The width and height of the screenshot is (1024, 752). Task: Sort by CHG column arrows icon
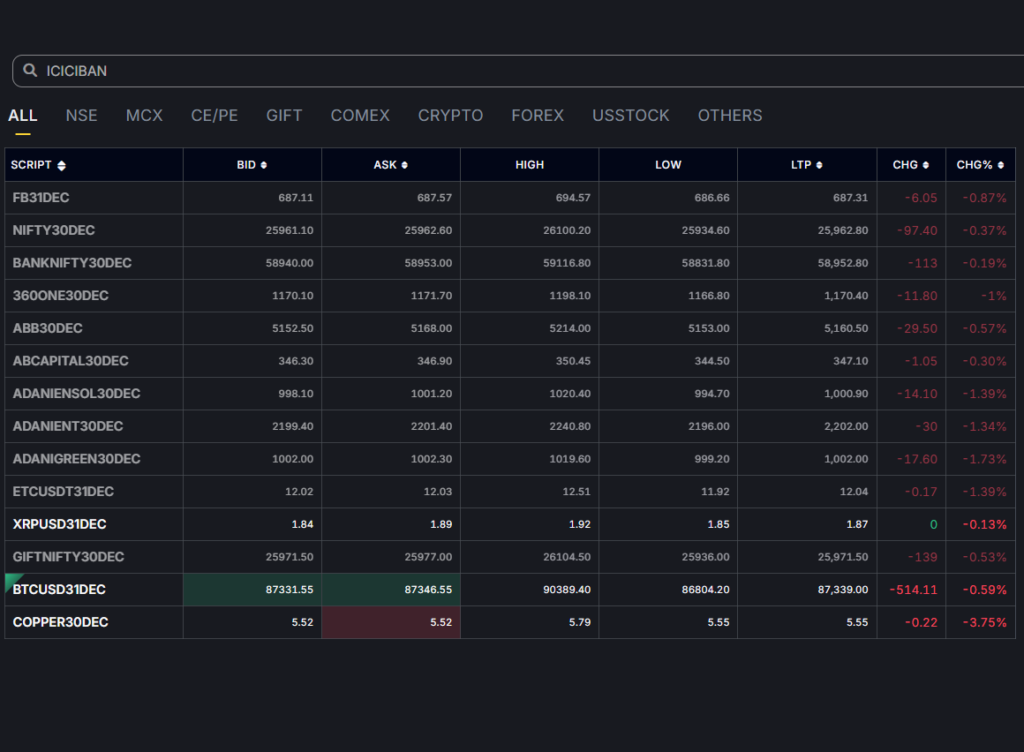(926, 166)
